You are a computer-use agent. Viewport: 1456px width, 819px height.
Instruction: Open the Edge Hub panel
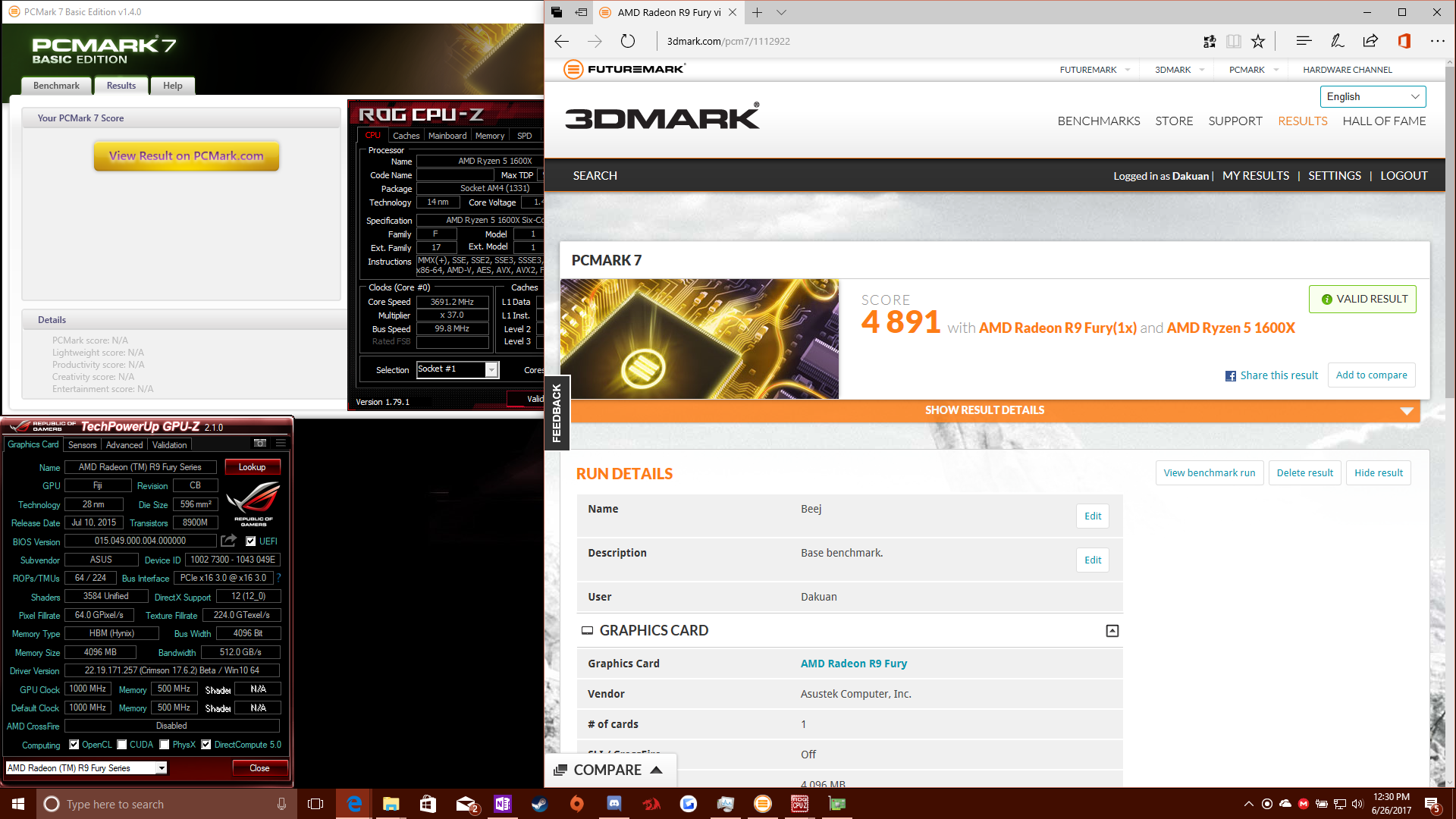(1304, 41)
